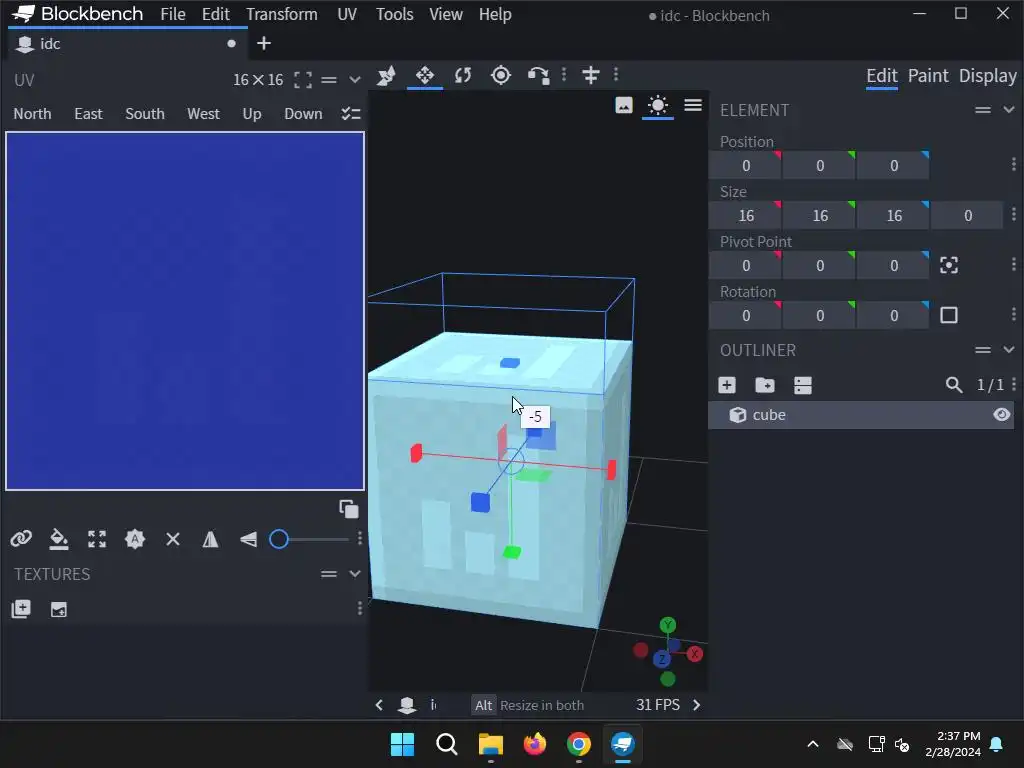Open the Outliner panel handle menu
The image size is (1024, 768).
(983, 350)
